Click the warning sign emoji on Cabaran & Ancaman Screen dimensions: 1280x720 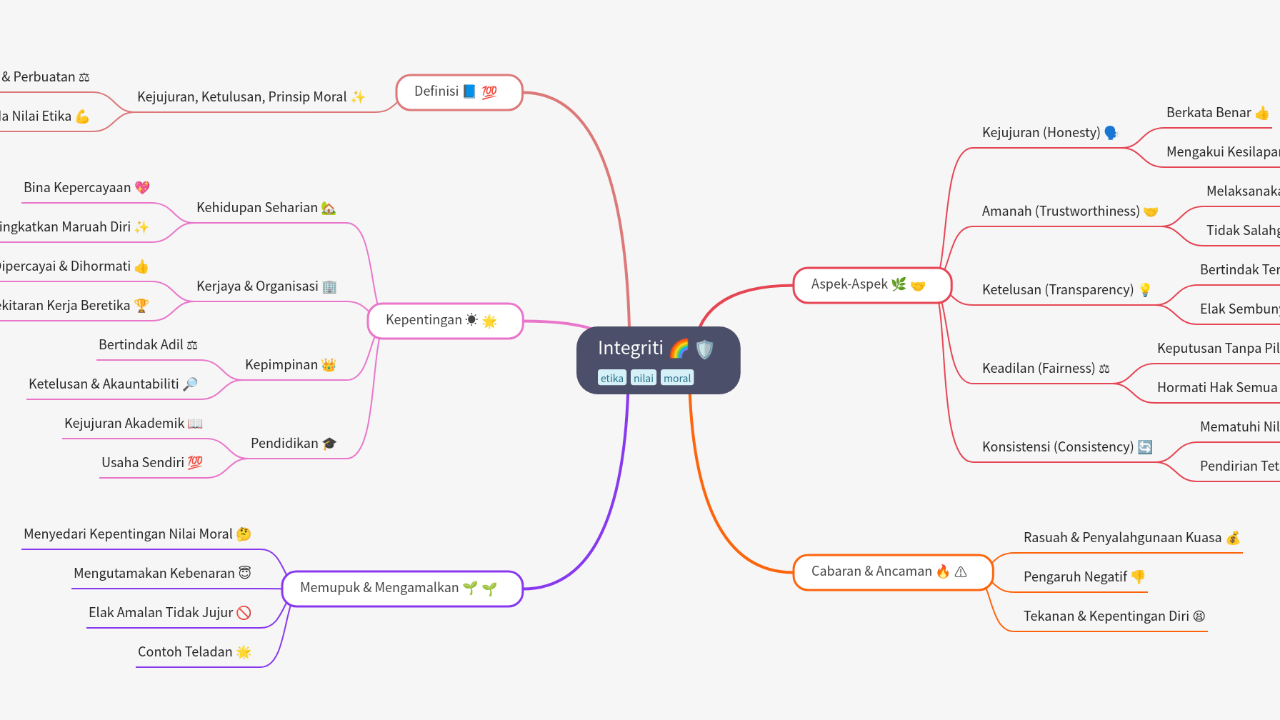pos(961,572)
